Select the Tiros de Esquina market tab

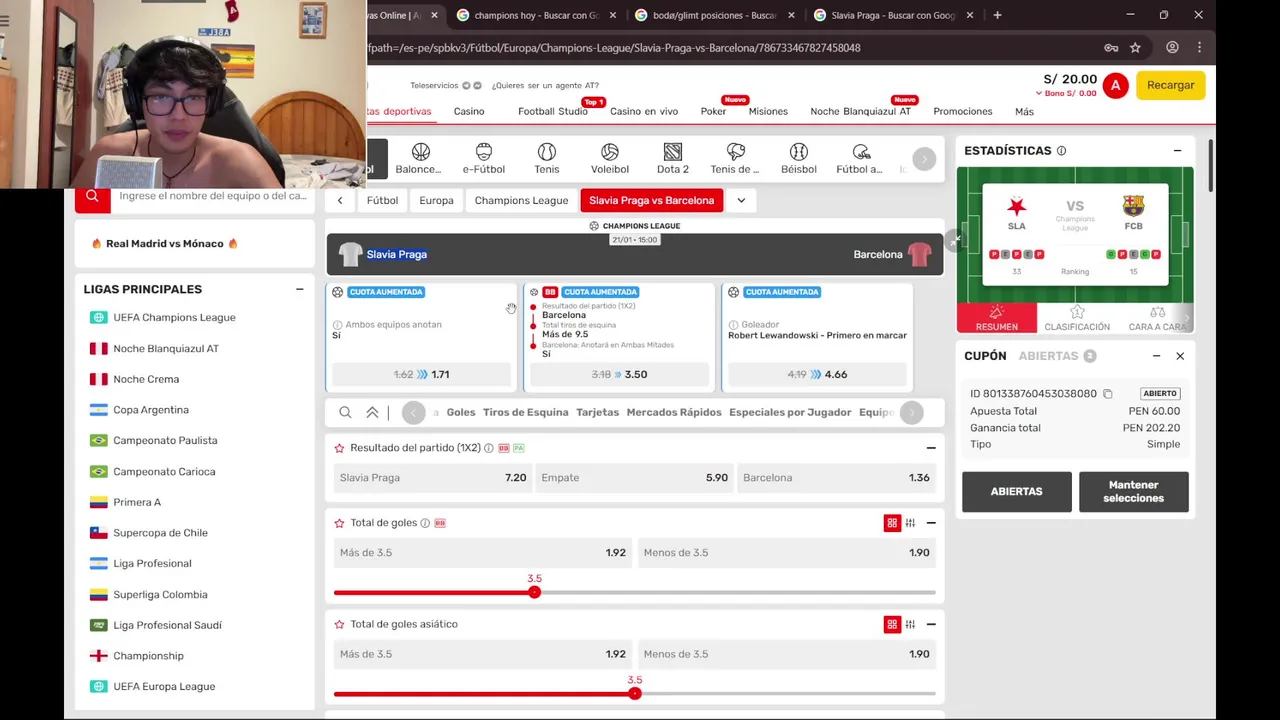coord(525,412)
